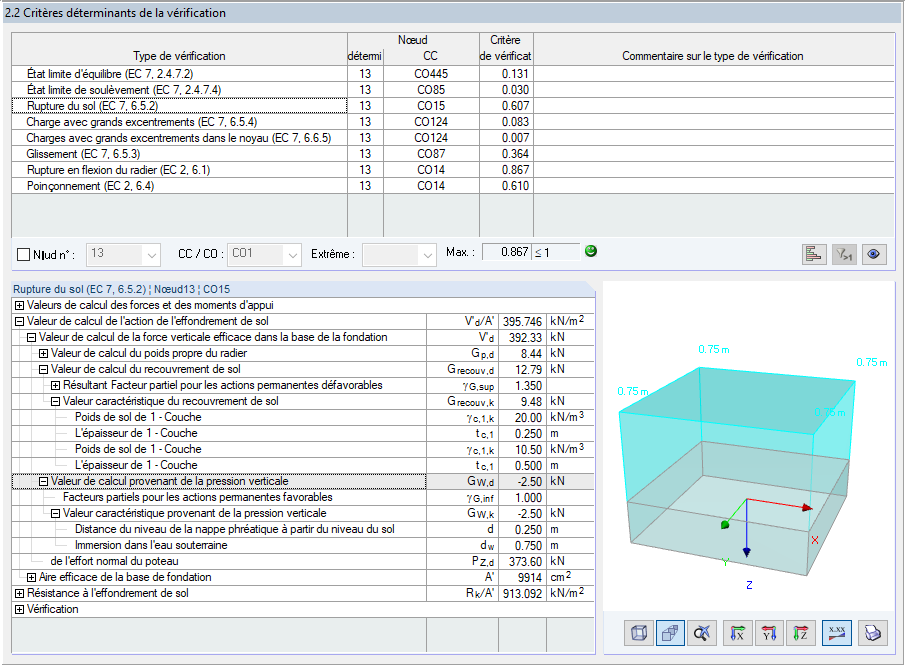Collapse 'Valeur caractéristique provenant de la pression verticale'
The width and height of the screenshot is (906, 667).
55,513
